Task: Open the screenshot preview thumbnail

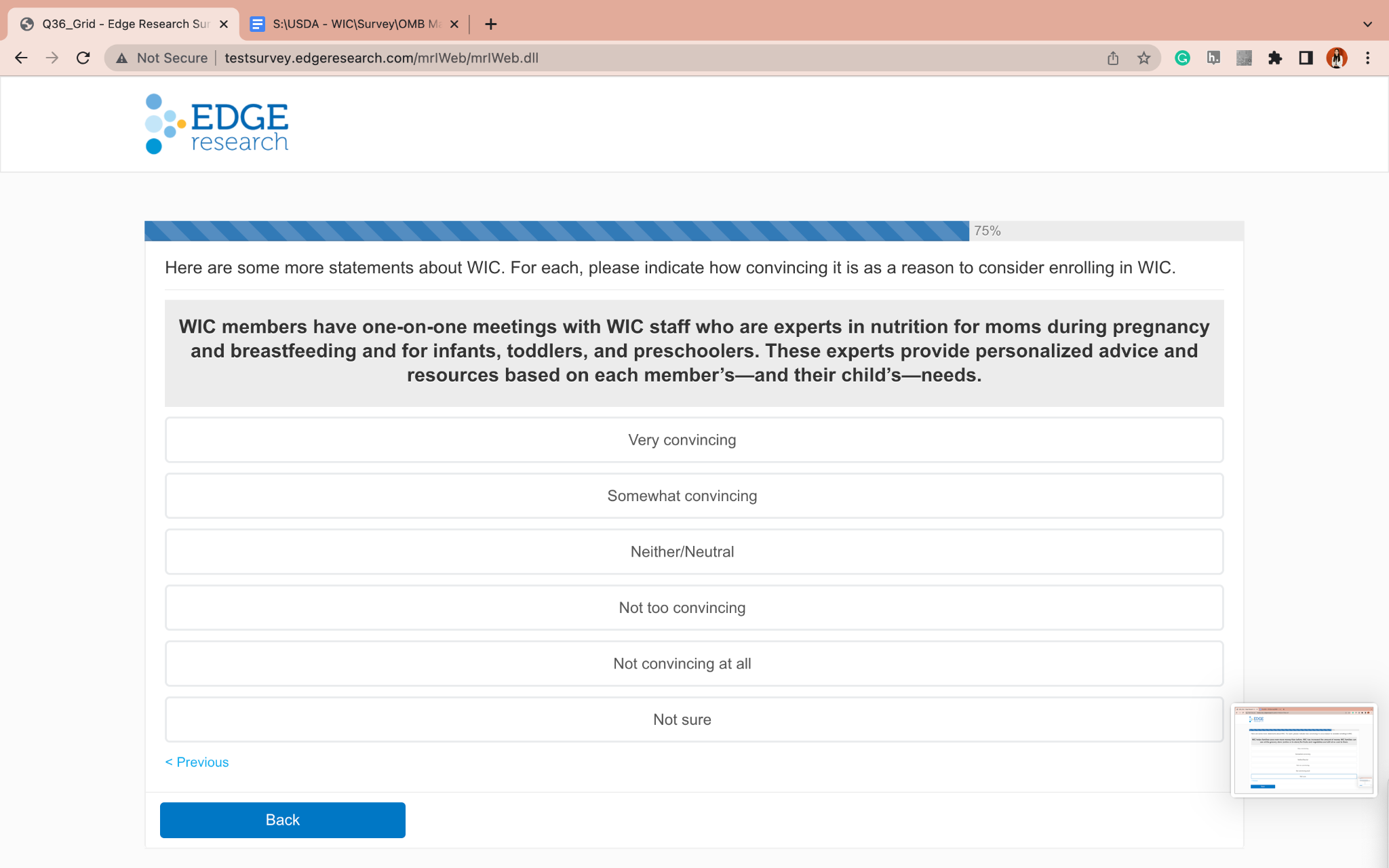Action: pos(1304,749)
